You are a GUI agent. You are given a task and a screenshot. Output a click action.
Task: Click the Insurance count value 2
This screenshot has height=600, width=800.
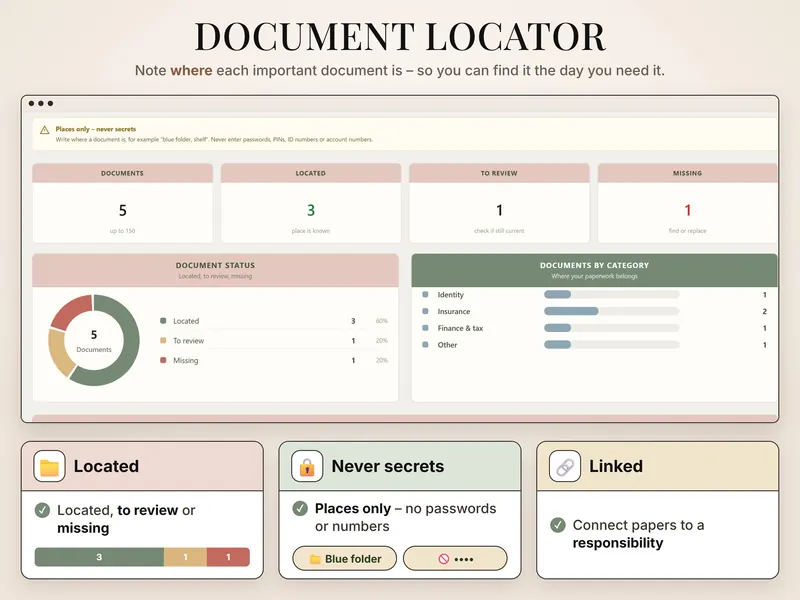(x=764, y=311)
